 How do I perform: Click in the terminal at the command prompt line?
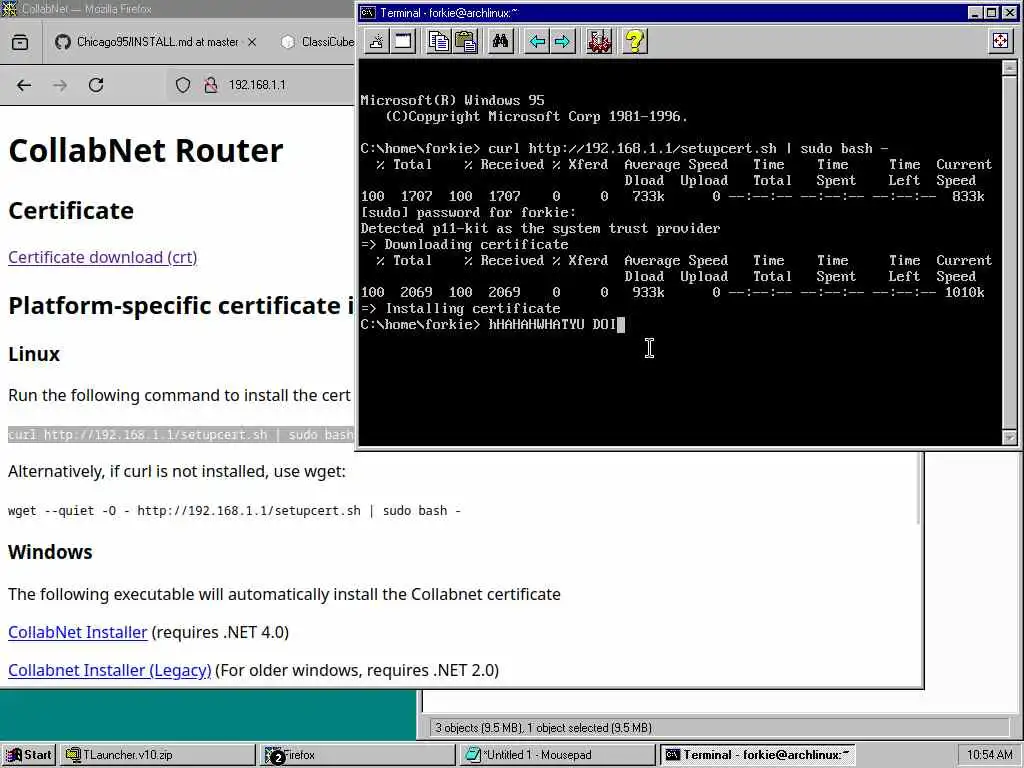coord(492,325)
